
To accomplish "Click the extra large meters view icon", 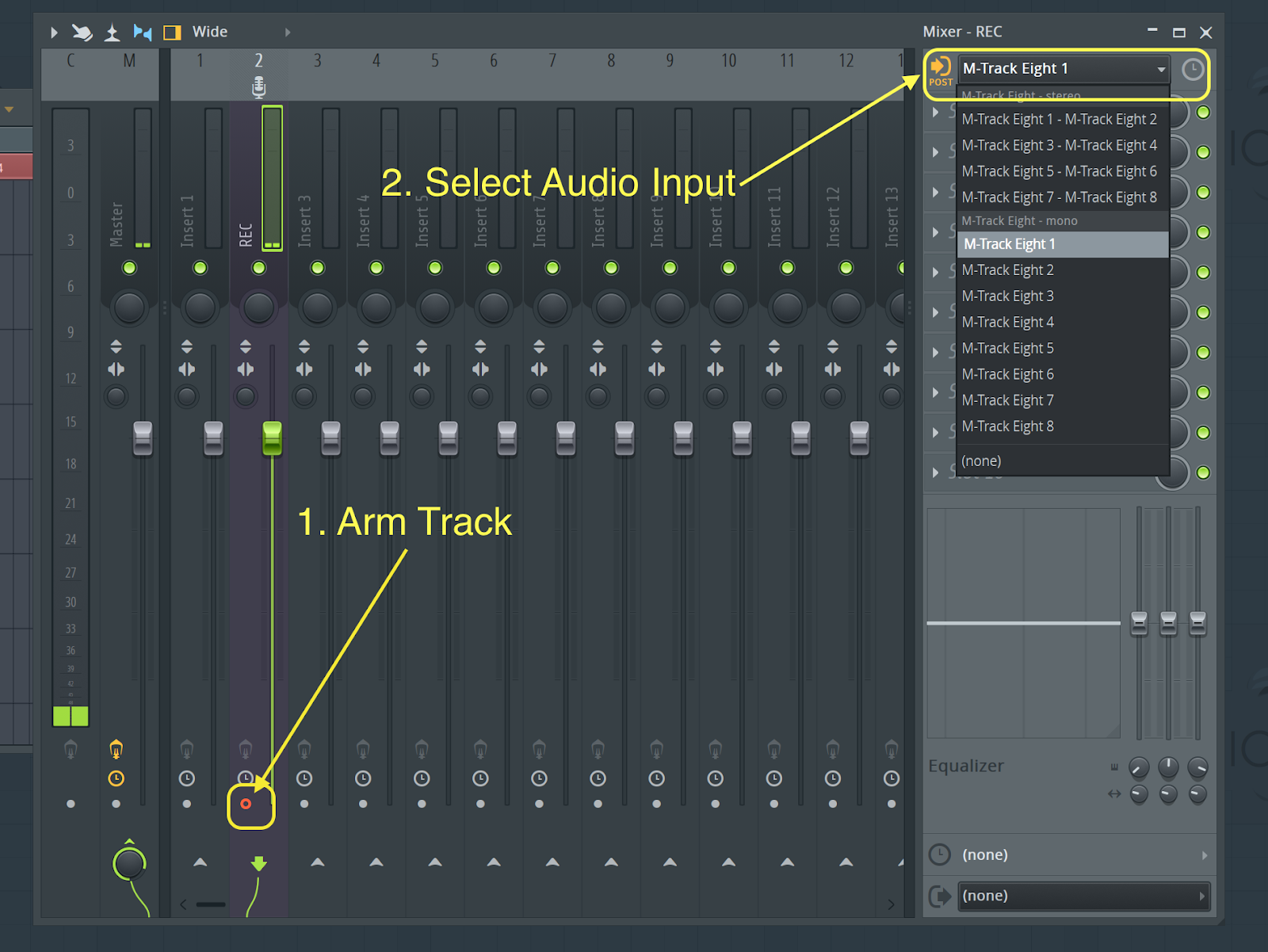I will [x=112, y=32].
